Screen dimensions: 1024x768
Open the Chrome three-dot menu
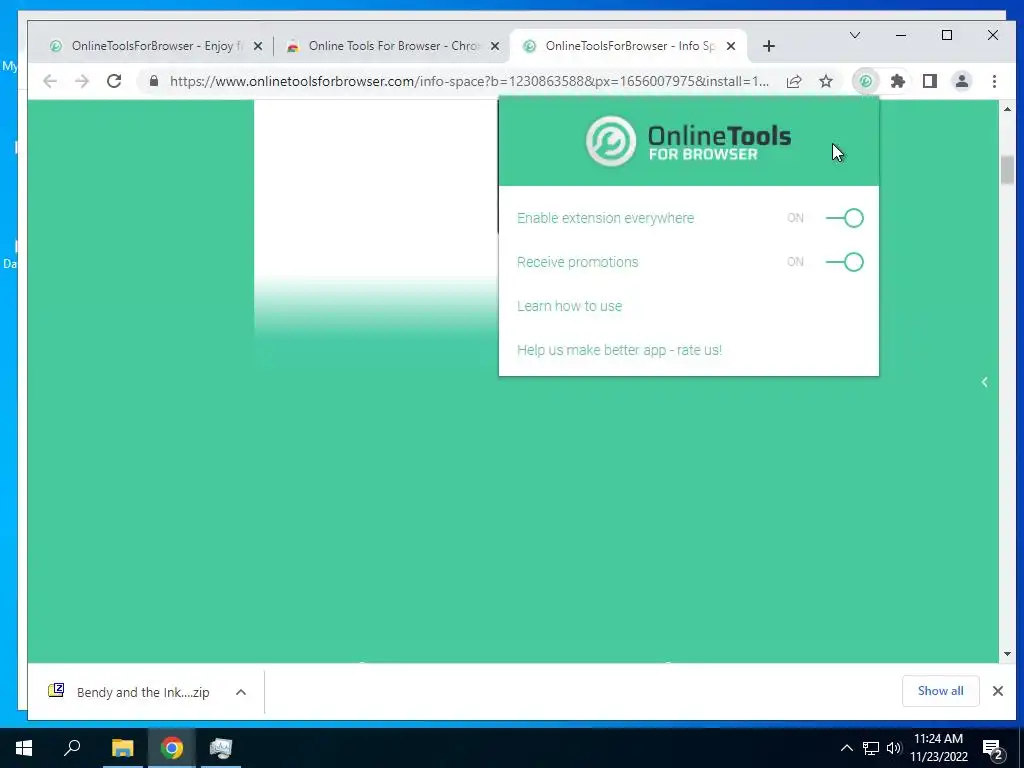point(994,82)
